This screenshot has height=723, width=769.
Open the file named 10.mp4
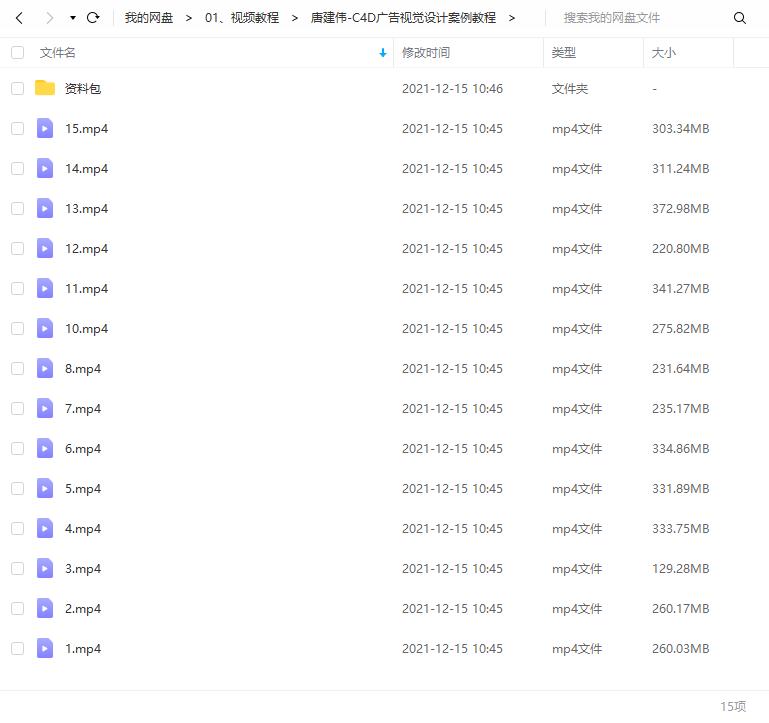(86, 328)
